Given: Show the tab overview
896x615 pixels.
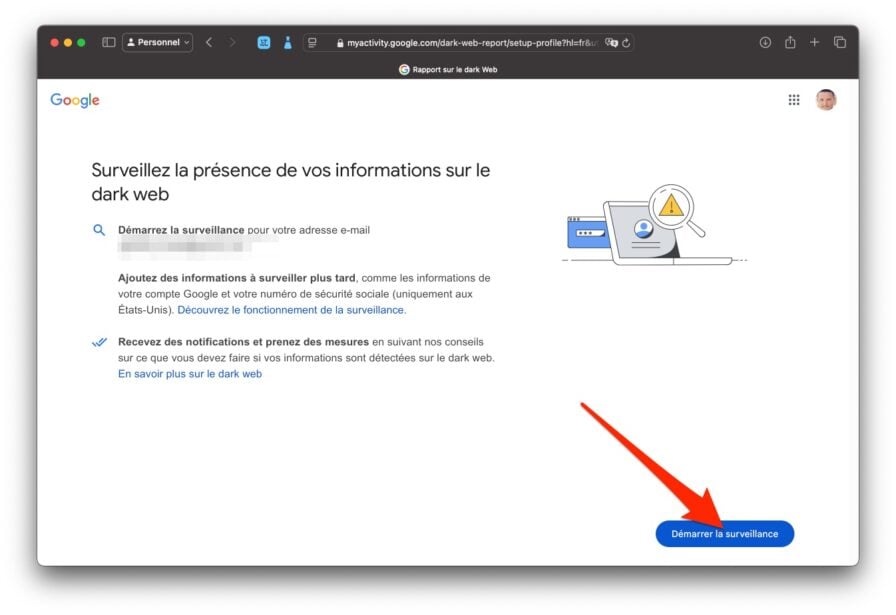Looking at the screenshot, I should tap(840, 43).
